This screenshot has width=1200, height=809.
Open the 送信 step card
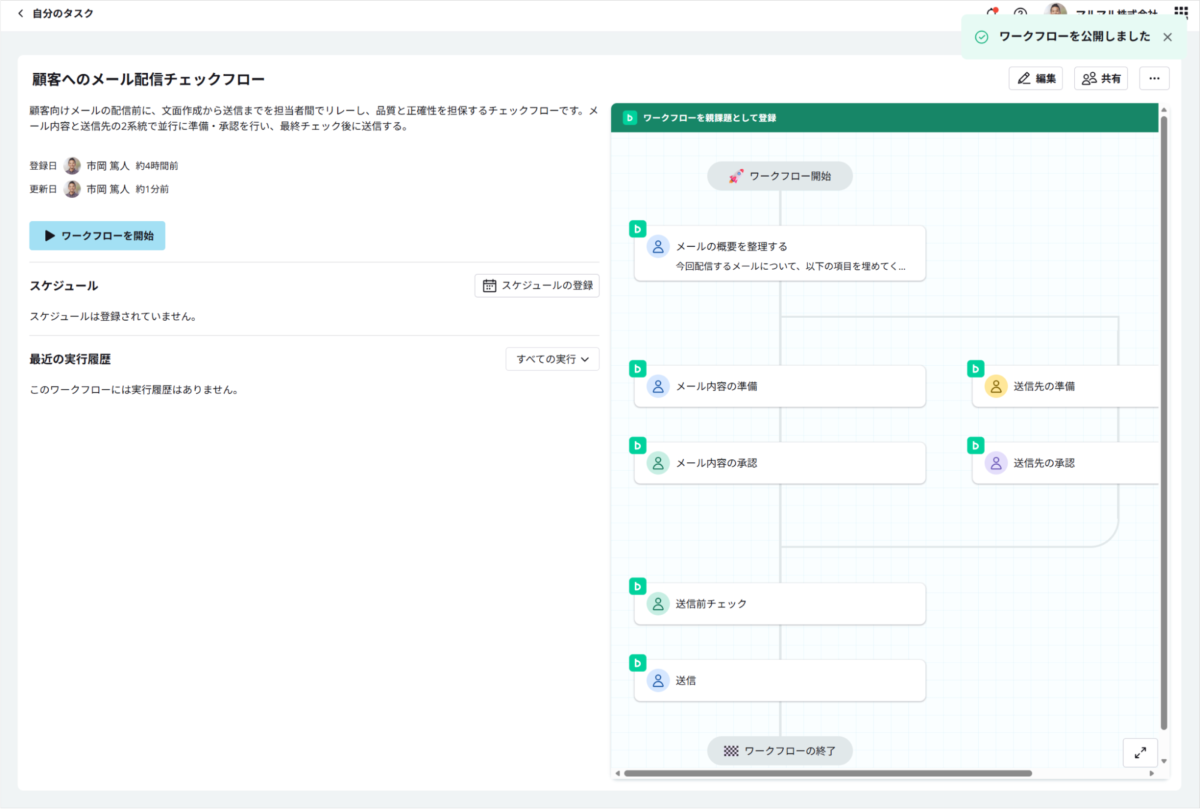[780, 680]
